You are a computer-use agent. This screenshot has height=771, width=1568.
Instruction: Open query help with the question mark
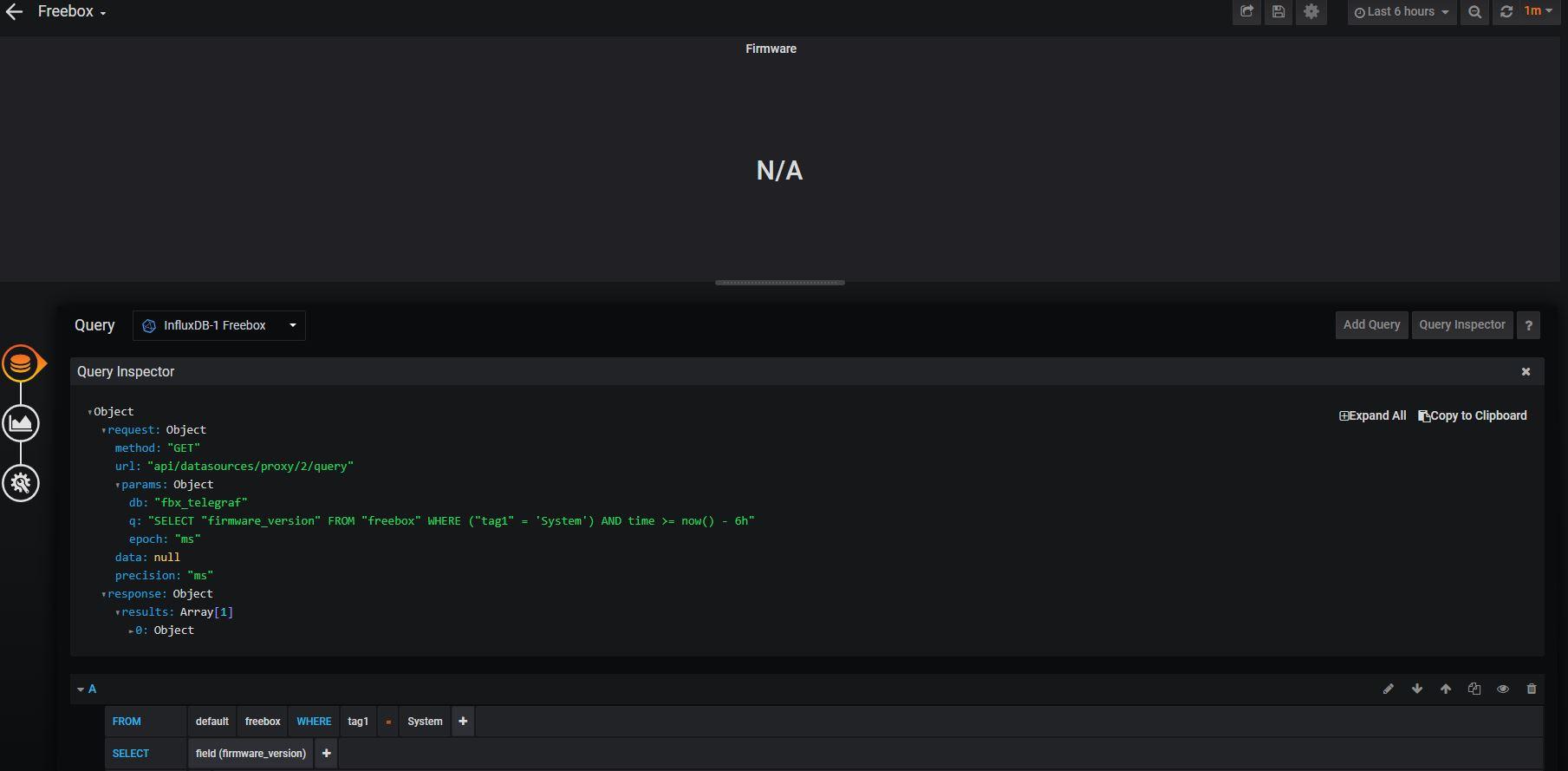pos(1529,325)
